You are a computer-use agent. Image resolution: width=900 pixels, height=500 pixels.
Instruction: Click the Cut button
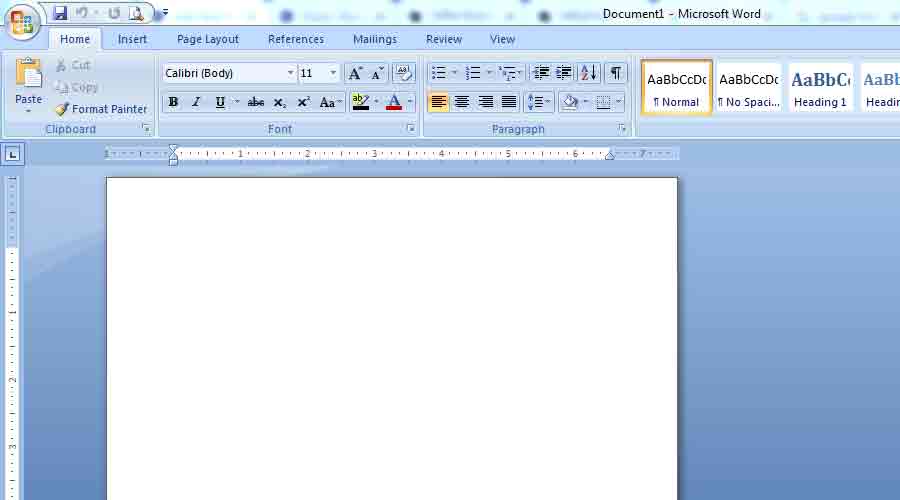[x=73, y=65]
